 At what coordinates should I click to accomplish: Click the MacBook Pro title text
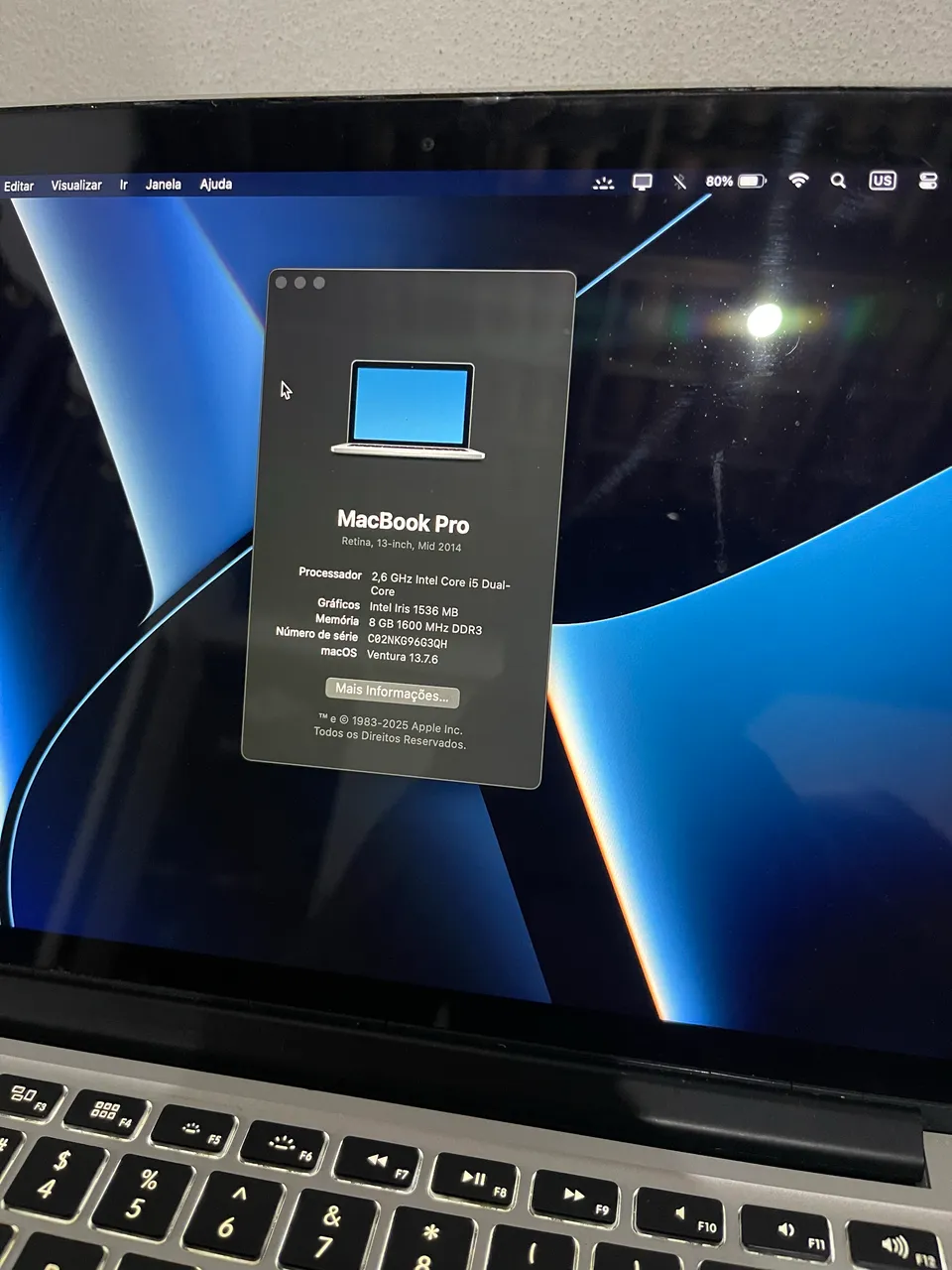point(403,521)
